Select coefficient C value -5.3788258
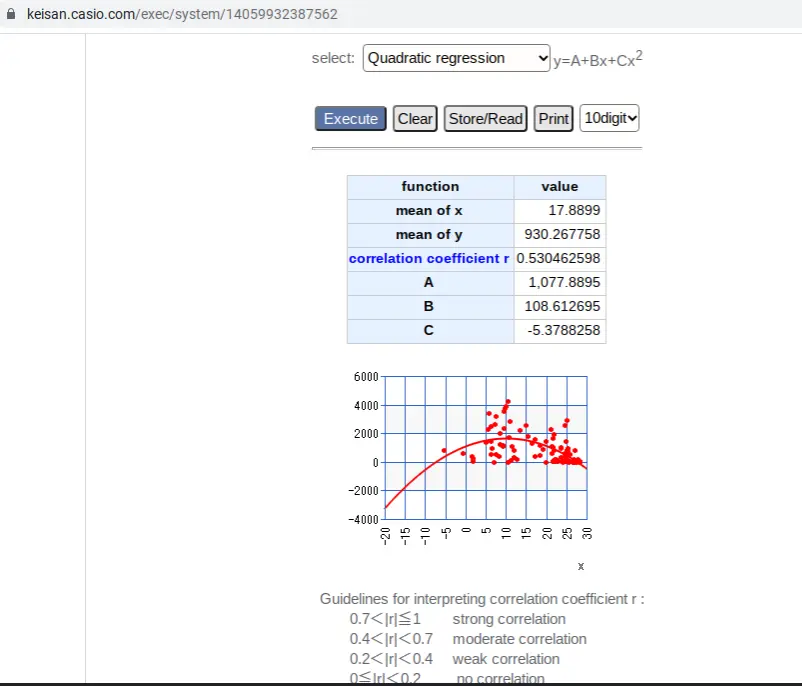Viewport: 802px width, 686px height. [x=564, y=330]
